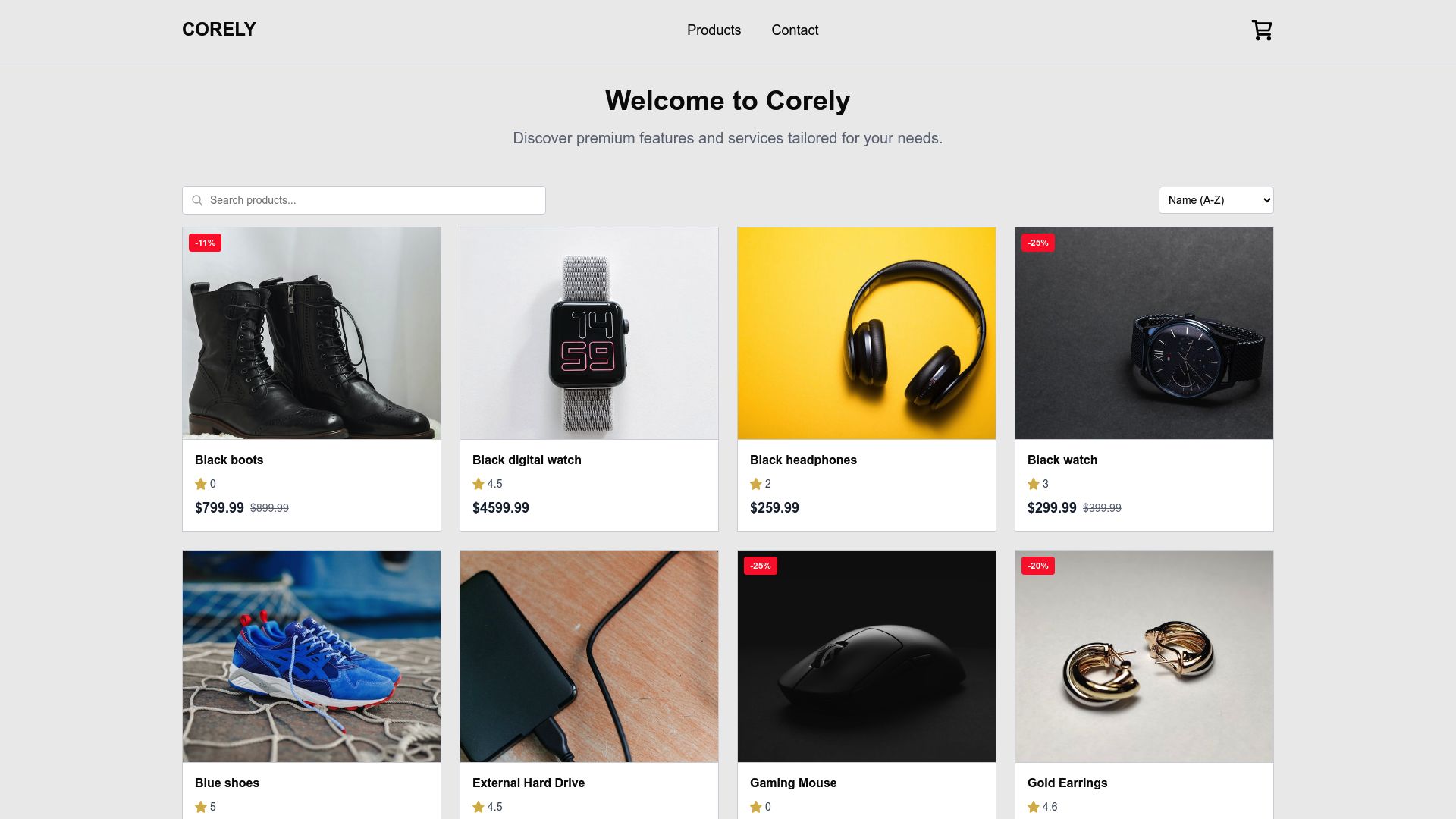Open the Name (A-Z) sort dropdown
1456x819 pixels.
(x=1216, y=200)
